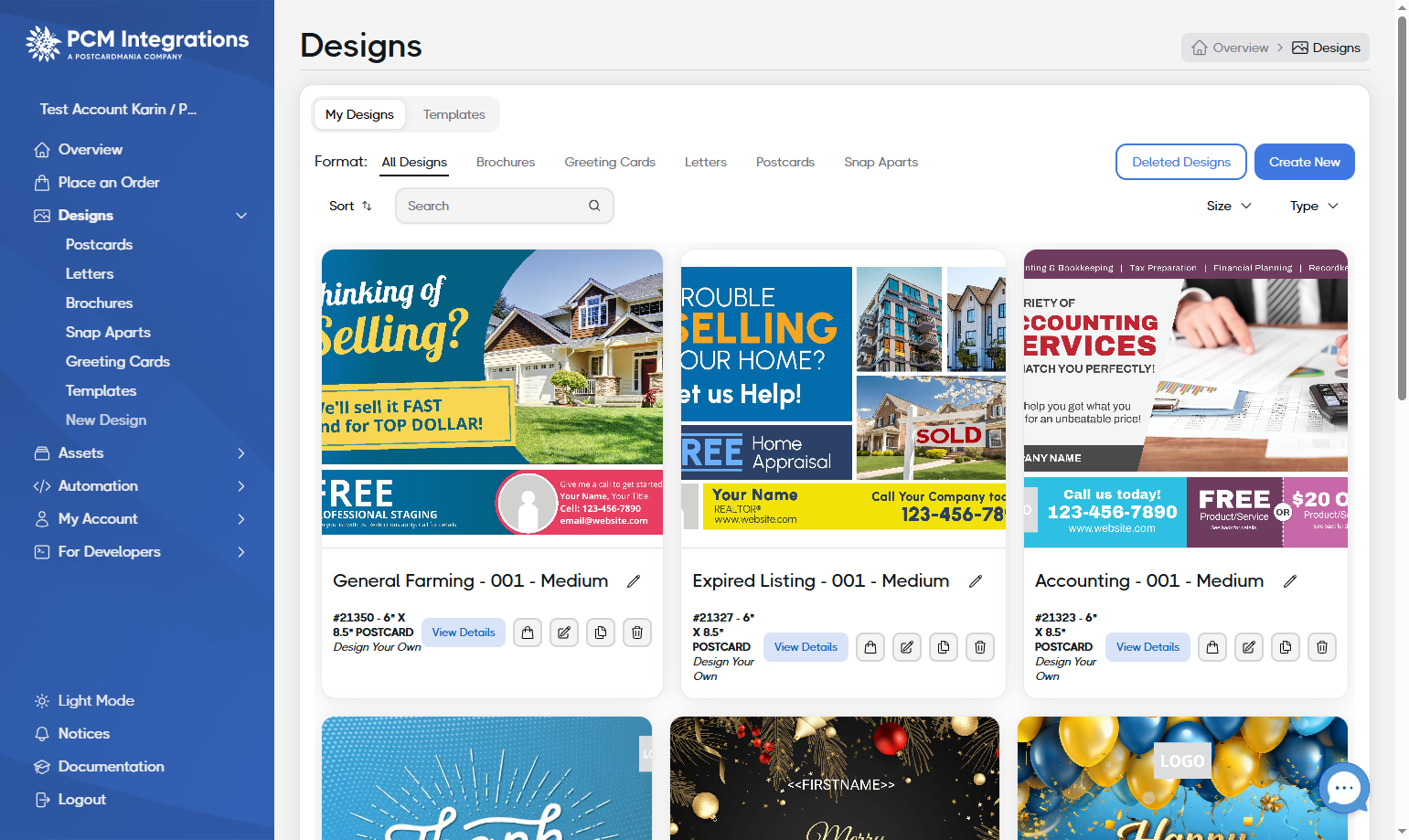1409x840 pixels.
Task: Filter format by Postcards
Action: pyautogui.click(x=785, y=162)
